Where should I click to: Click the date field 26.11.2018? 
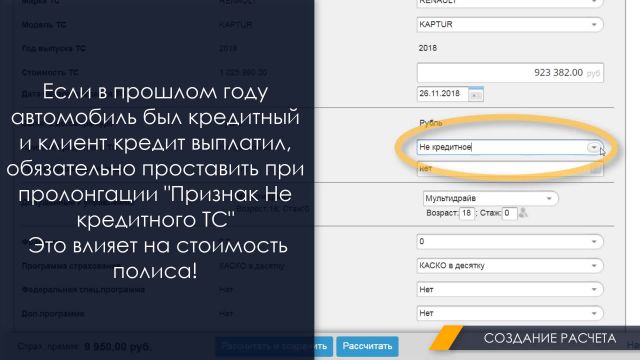click(x=442, y=94)
